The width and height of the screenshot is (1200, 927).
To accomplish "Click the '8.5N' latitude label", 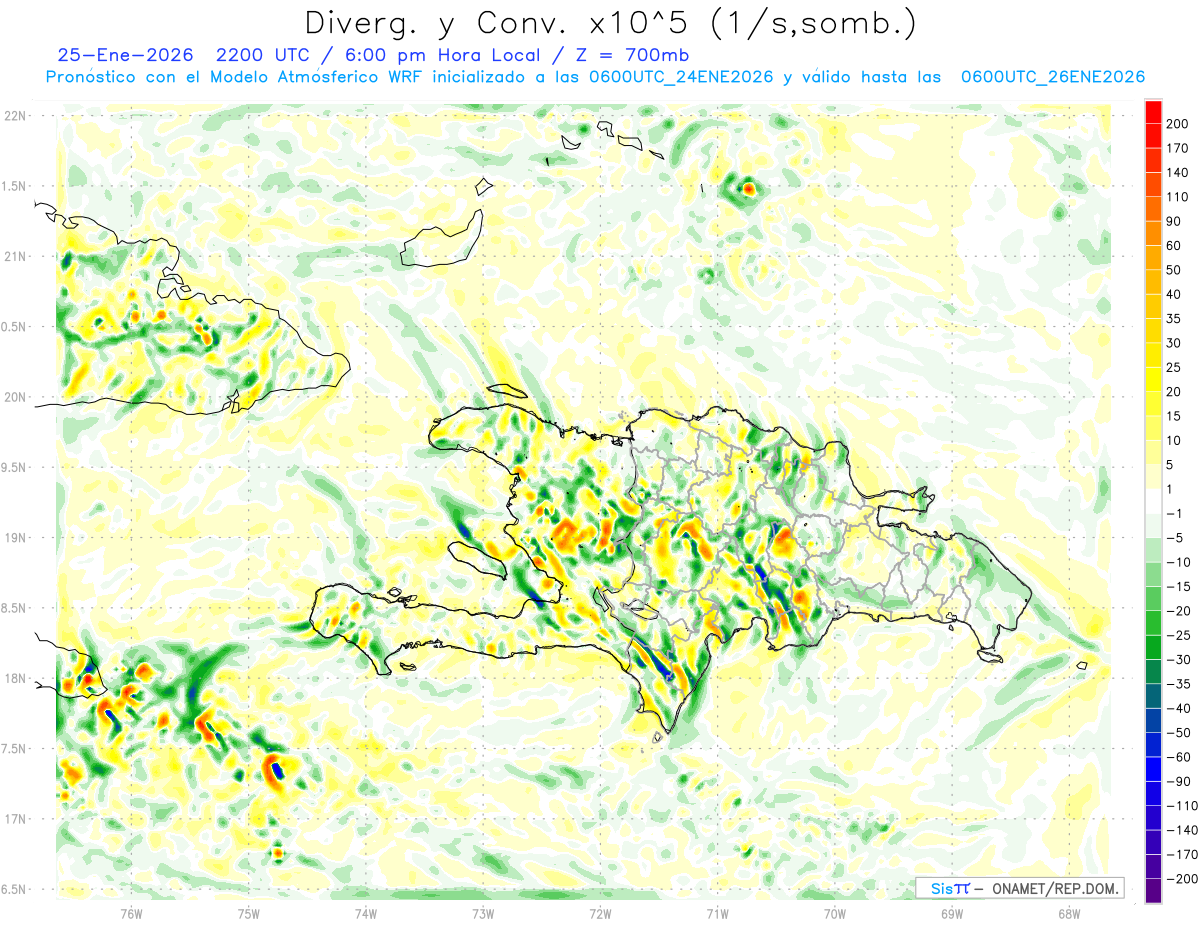I will (15, 608).
